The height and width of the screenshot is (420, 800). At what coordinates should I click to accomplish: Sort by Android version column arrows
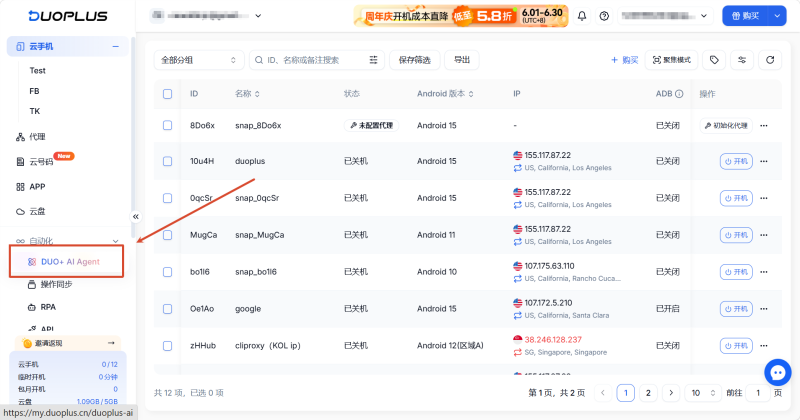[x=471, y=94]
